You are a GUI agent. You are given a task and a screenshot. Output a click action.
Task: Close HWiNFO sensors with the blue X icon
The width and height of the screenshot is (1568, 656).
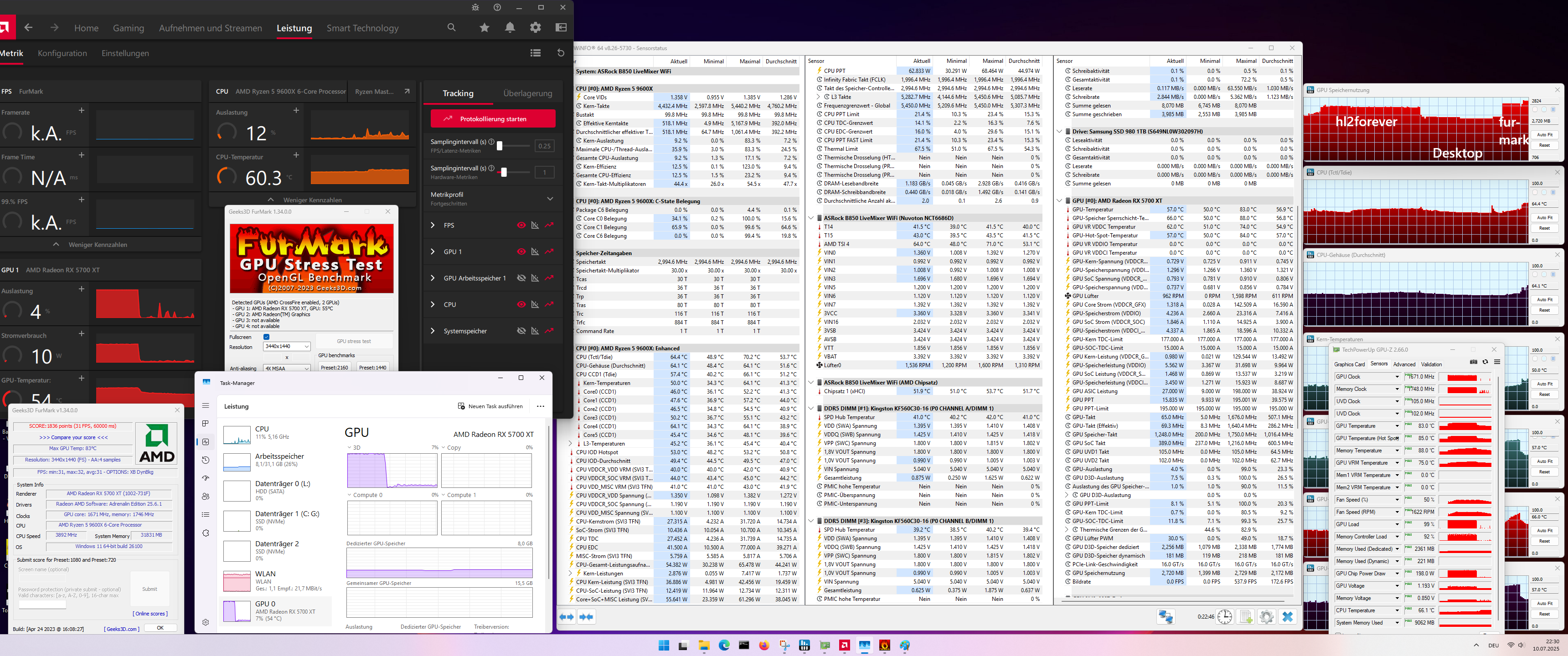point(1287,617)
